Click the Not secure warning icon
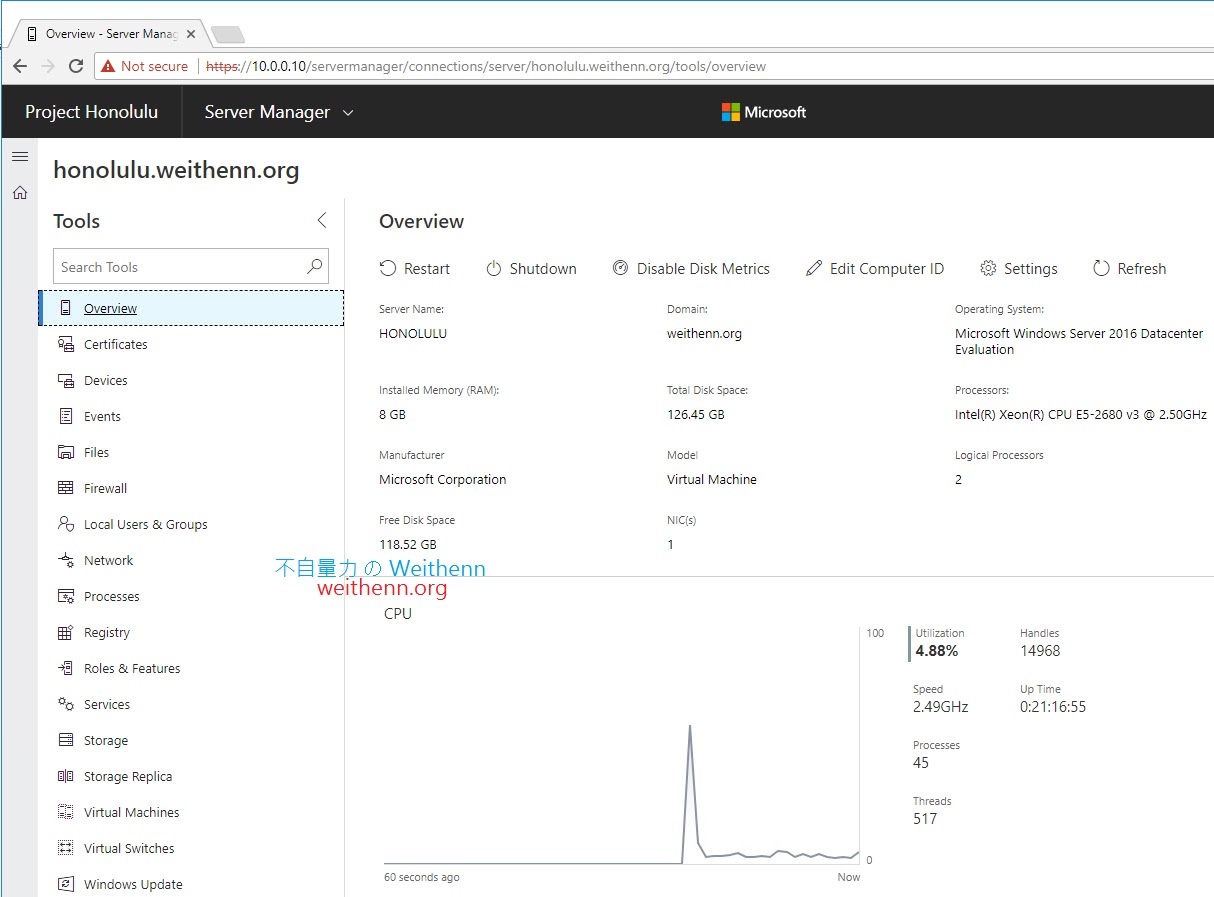 tap(109, 66)
